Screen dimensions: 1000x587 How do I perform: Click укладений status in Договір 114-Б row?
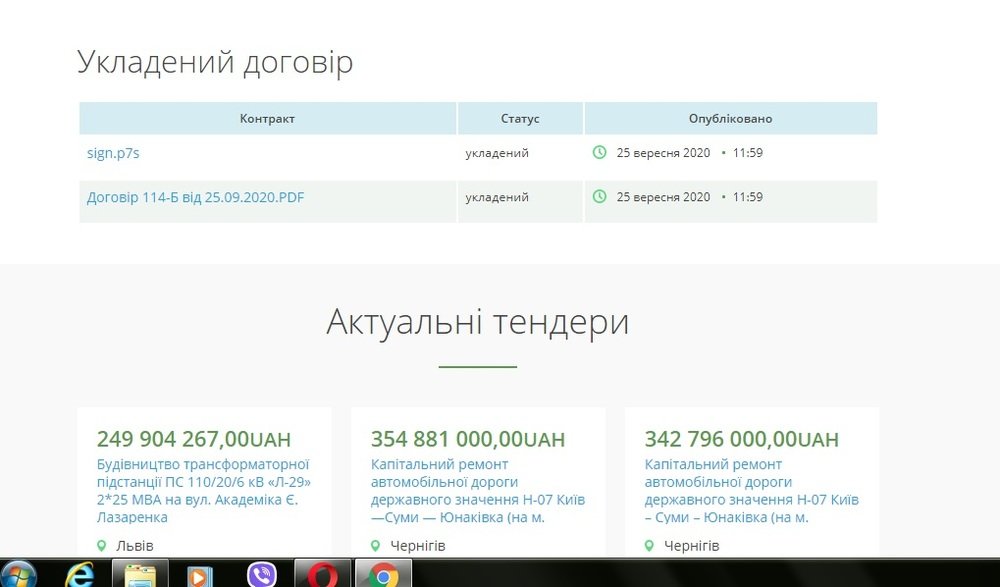(x=497, y=197)
